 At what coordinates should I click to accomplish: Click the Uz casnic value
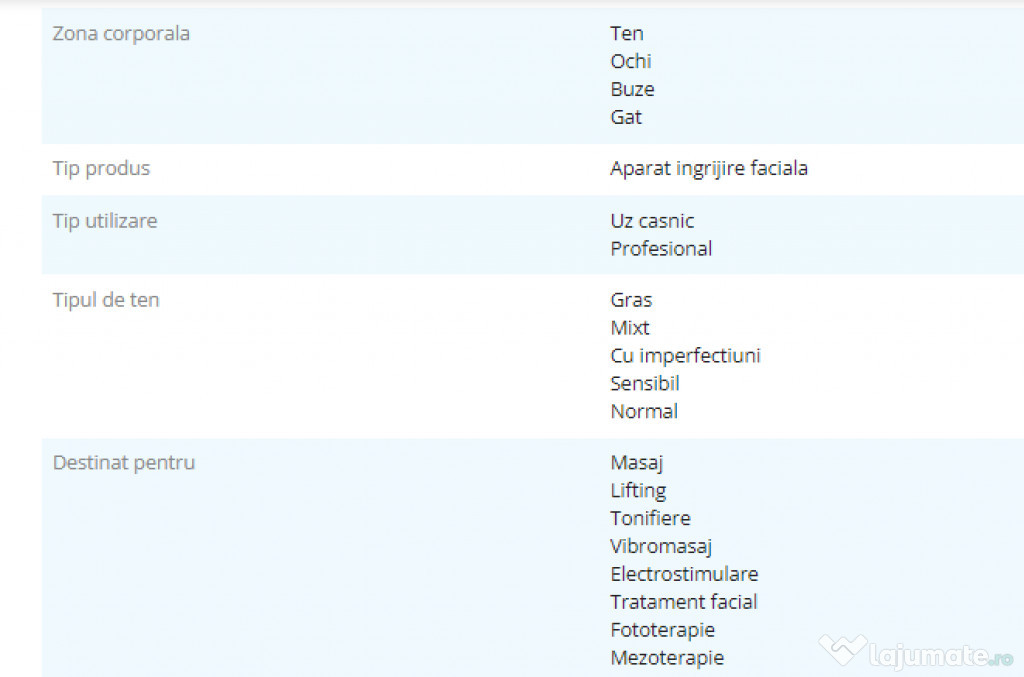[x=652, y=221]
